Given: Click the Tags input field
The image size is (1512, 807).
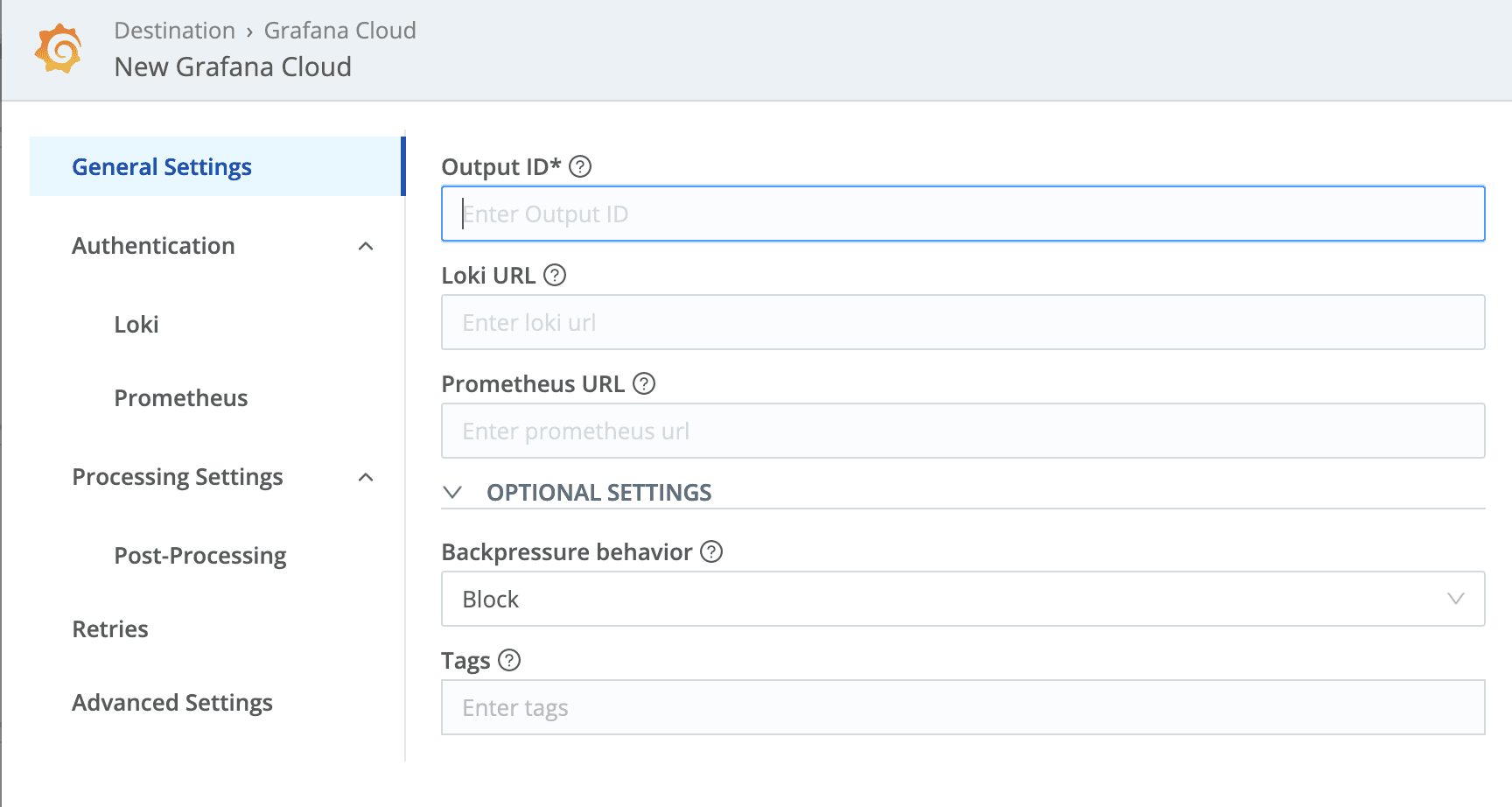Looking at the screenshot, I should pyautogui.click(x=962, y=707).
